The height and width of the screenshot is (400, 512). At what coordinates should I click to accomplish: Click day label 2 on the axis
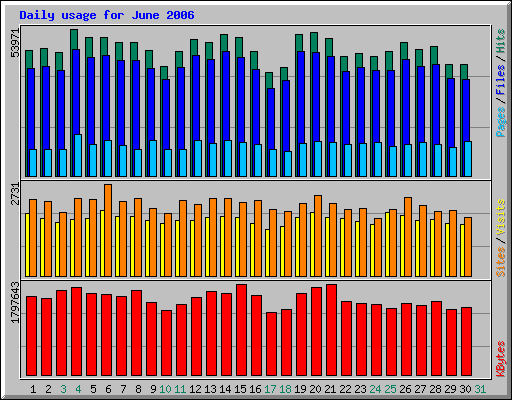[x=48, y=389]
